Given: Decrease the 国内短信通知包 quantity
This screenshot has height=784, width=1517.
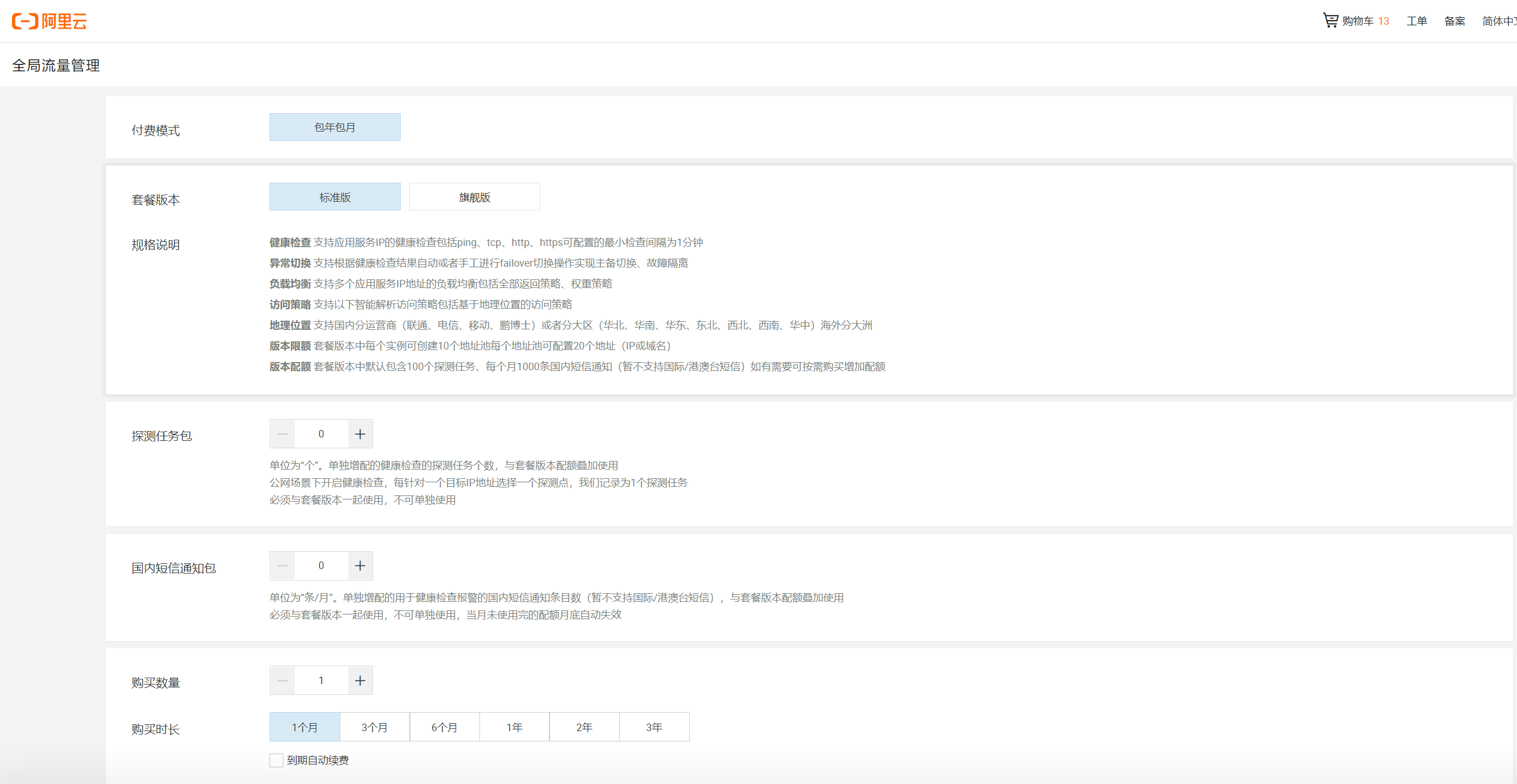Looking at the screenshot, I should click(x=282, y=566).
